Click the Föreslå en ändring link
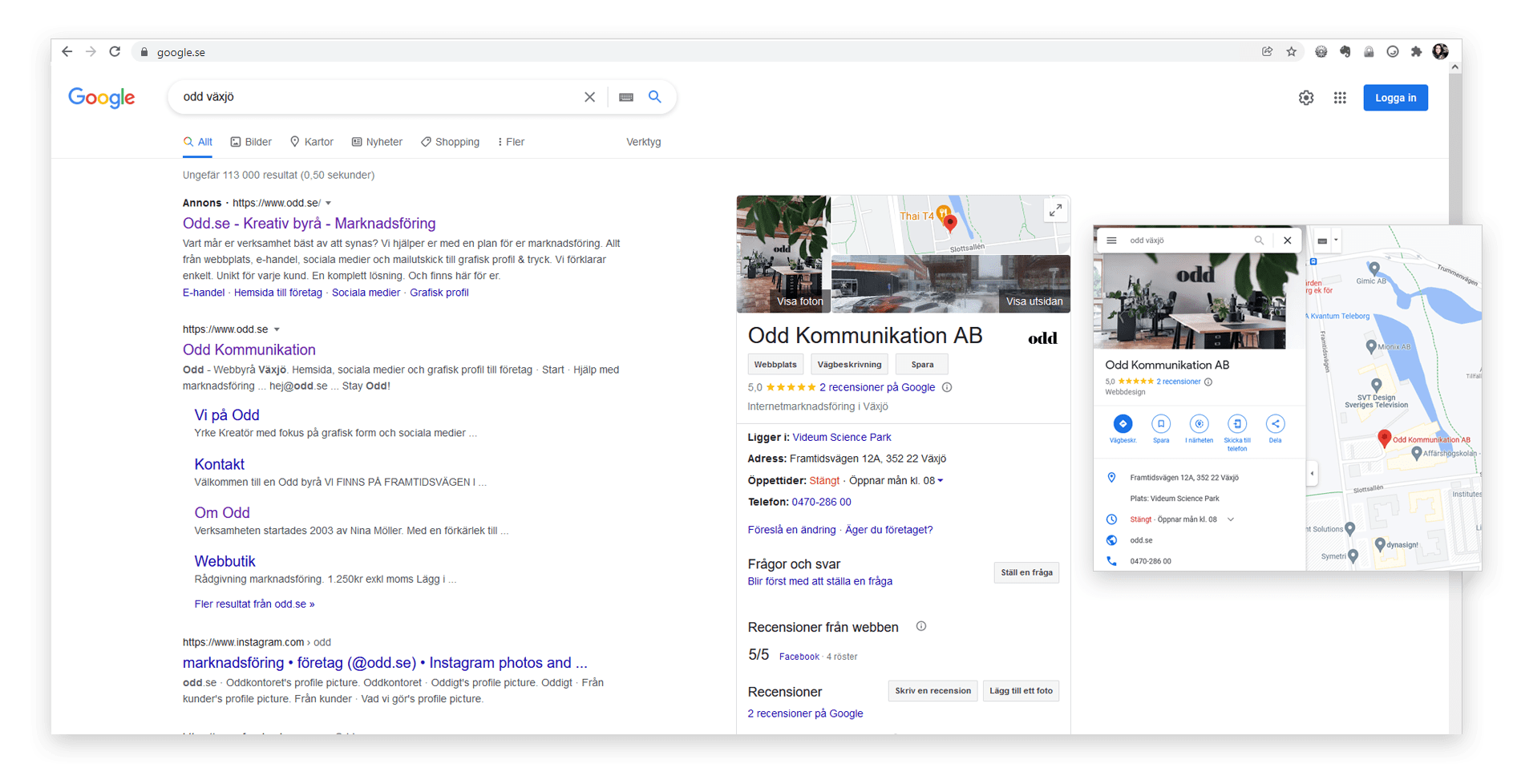Viewport: 1513px width, 784px height. pyautogui.click(x=791, y=530)
